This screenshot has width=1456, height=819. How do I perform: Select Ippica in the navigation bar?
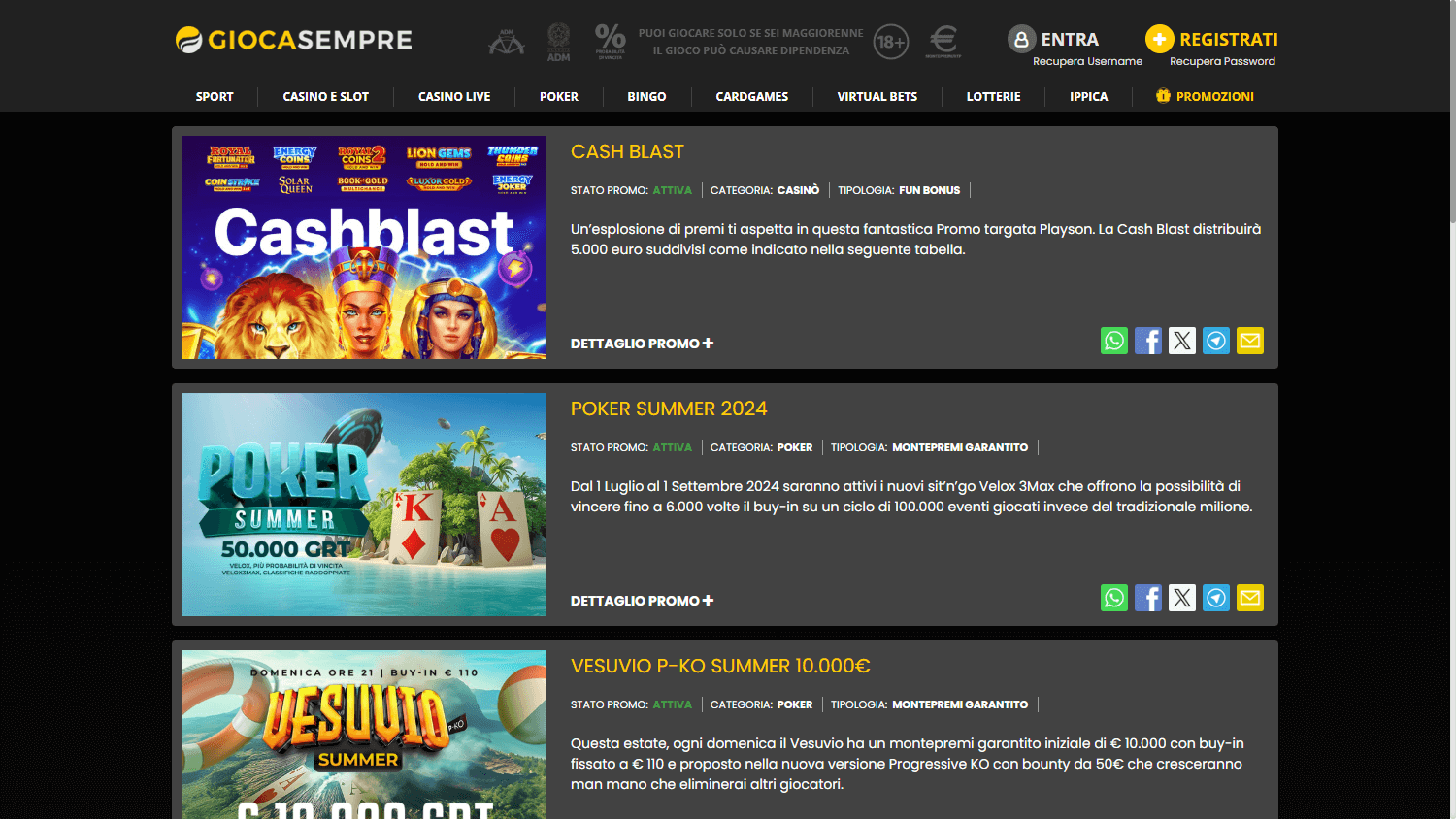pos(1088,96)
